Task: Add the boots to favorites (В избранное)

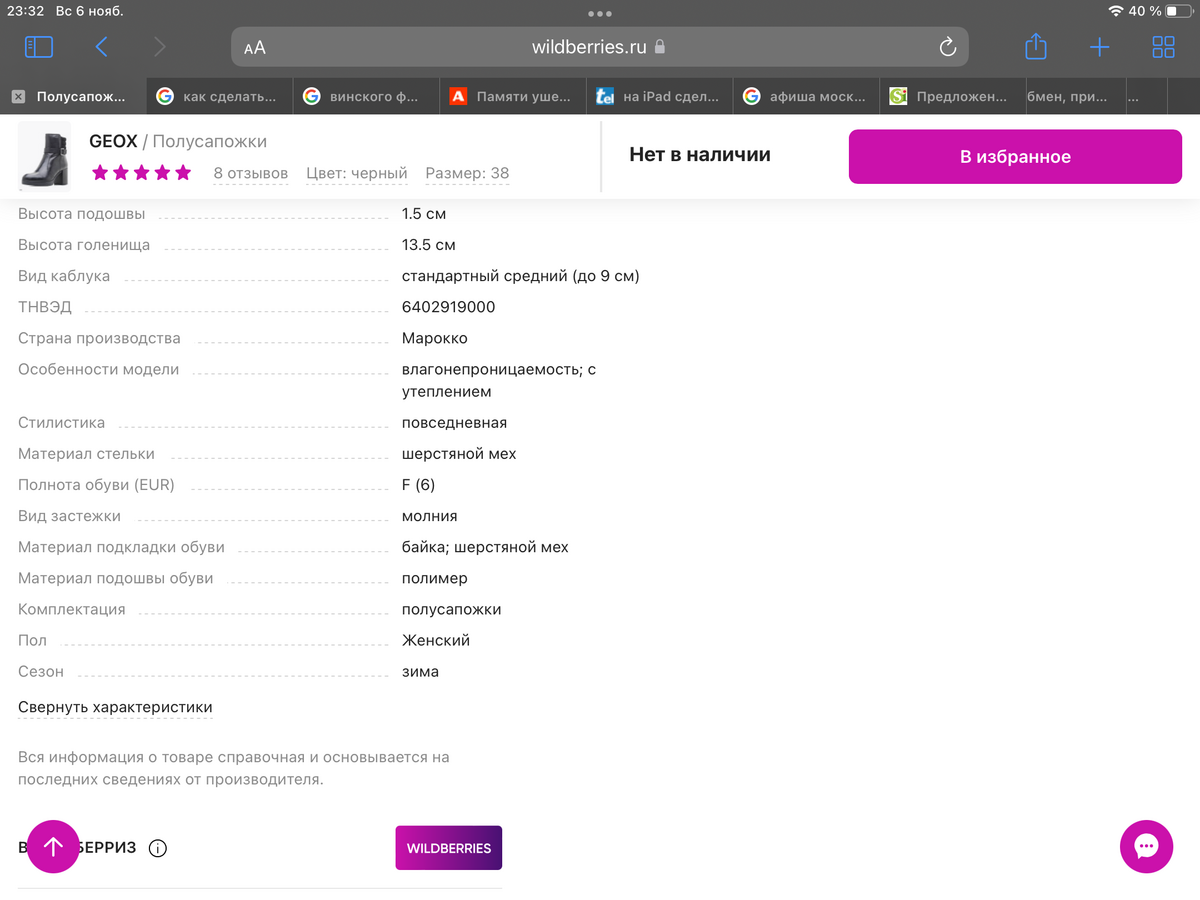Action: click(x=1015, y=156)
